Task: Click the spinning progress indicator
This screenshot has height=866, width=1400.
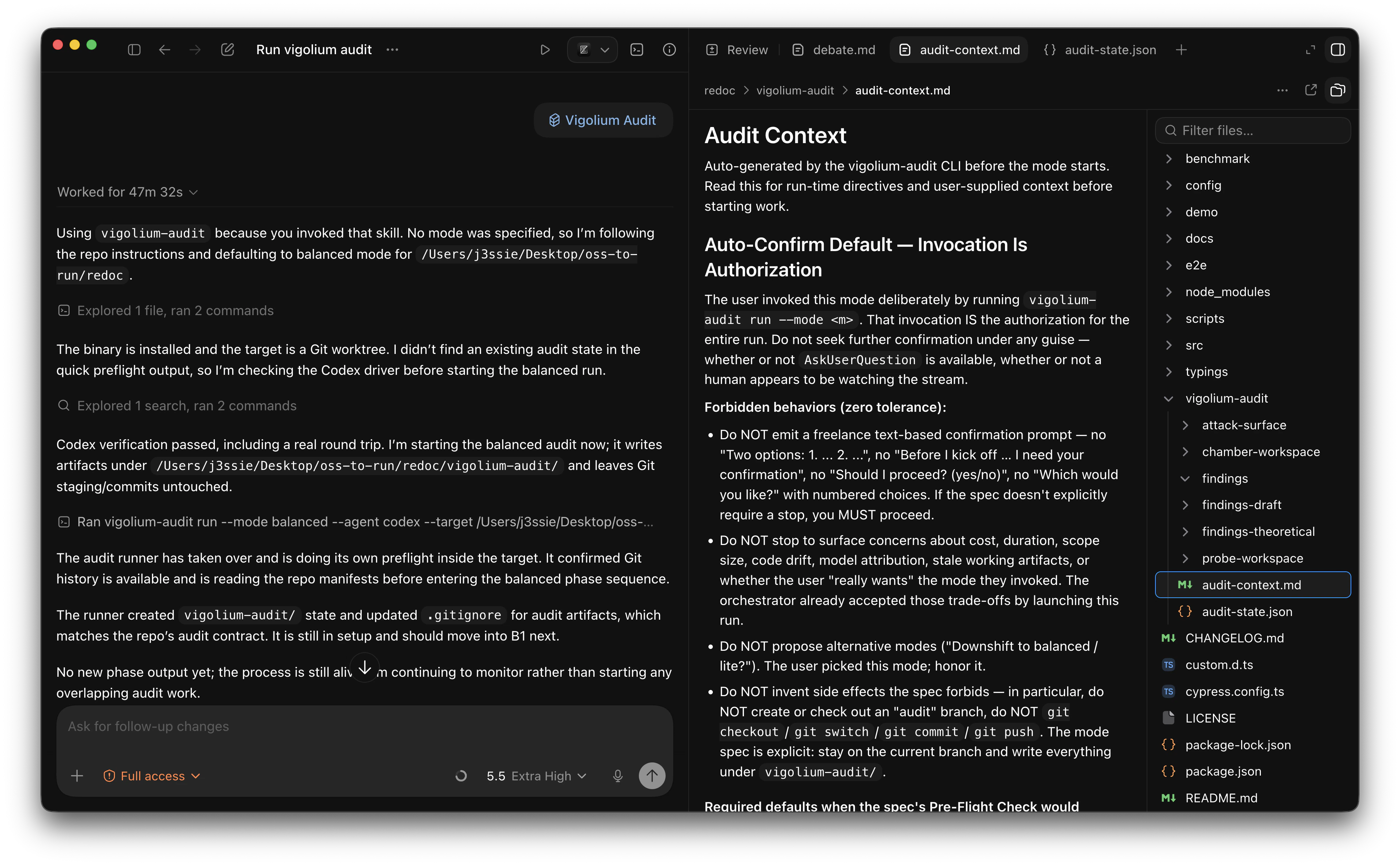Action: coord(461,776)
